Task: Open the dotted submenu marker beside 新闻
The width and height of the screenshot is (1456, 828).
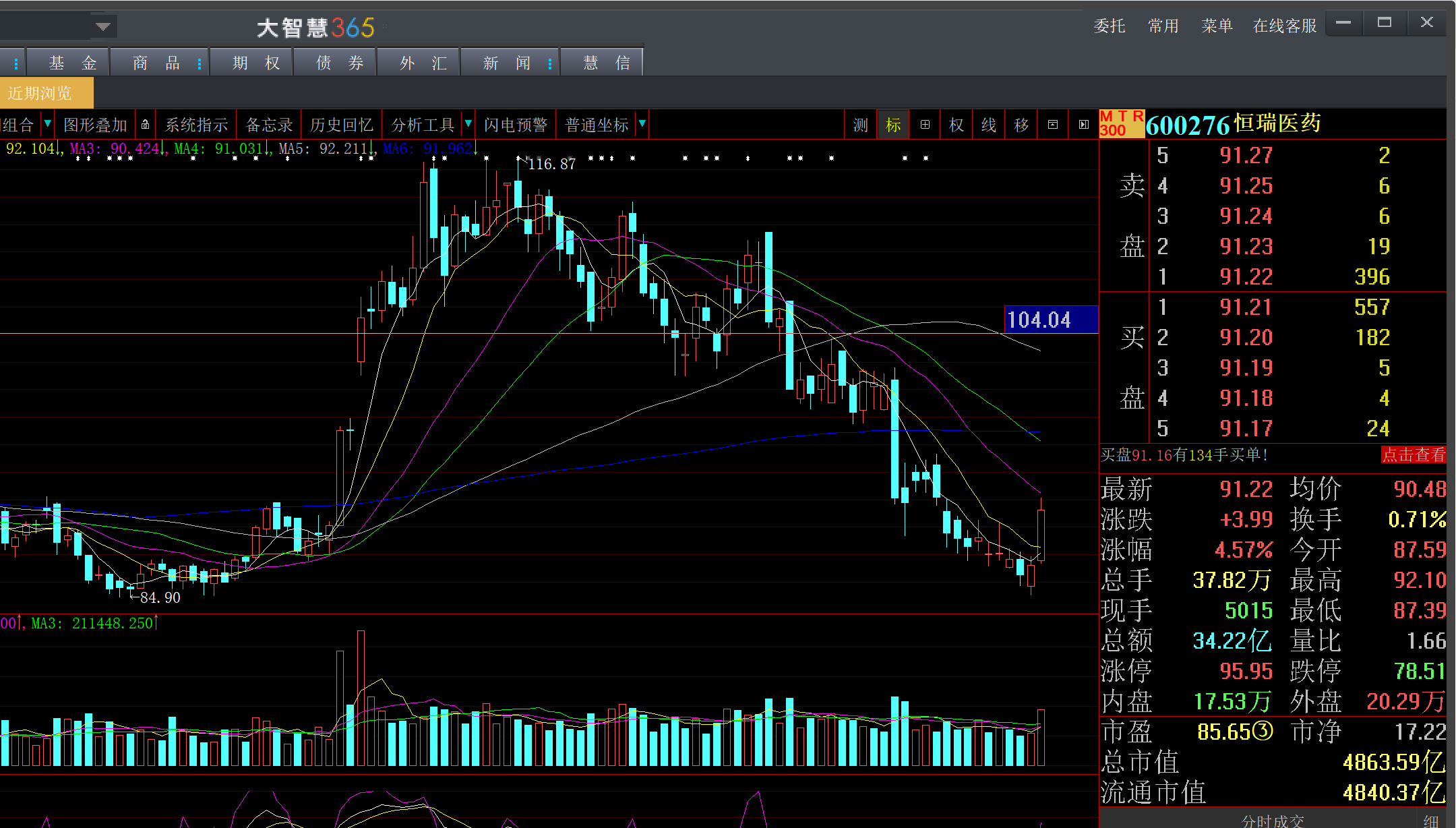Action: pos(550,63)
